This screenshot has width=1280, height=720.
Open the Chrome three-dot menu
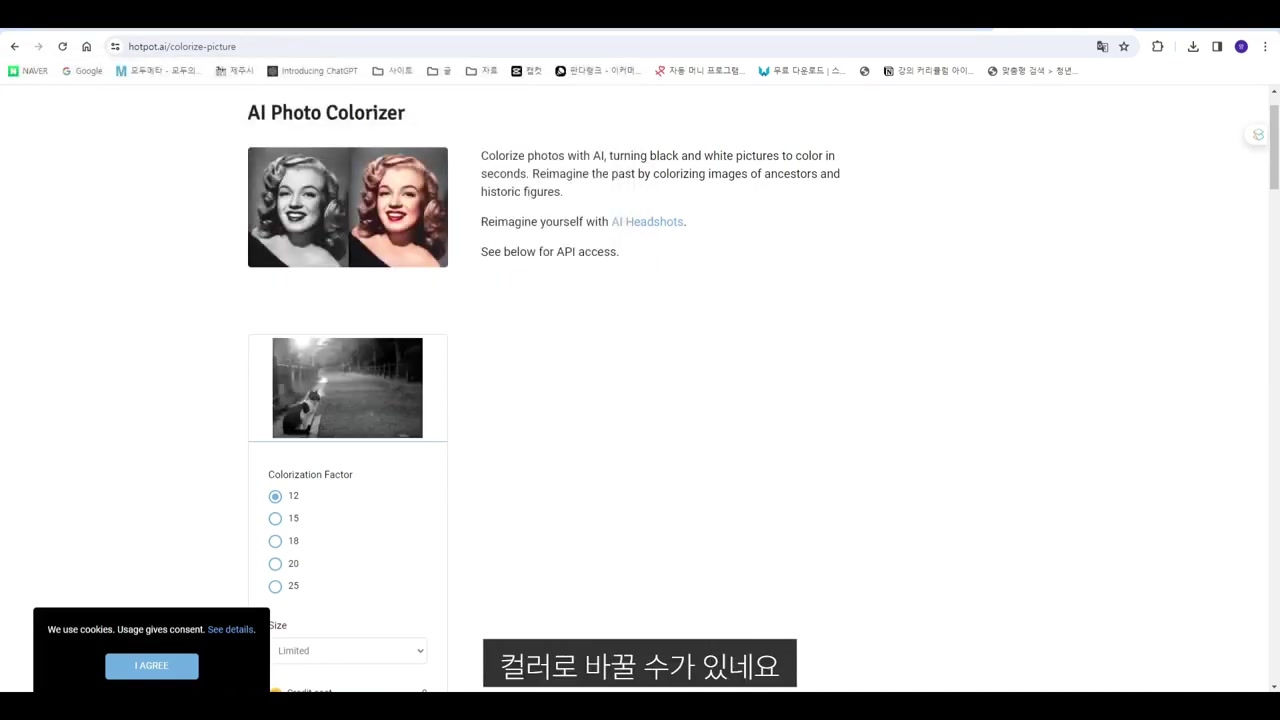(1265, 47)
